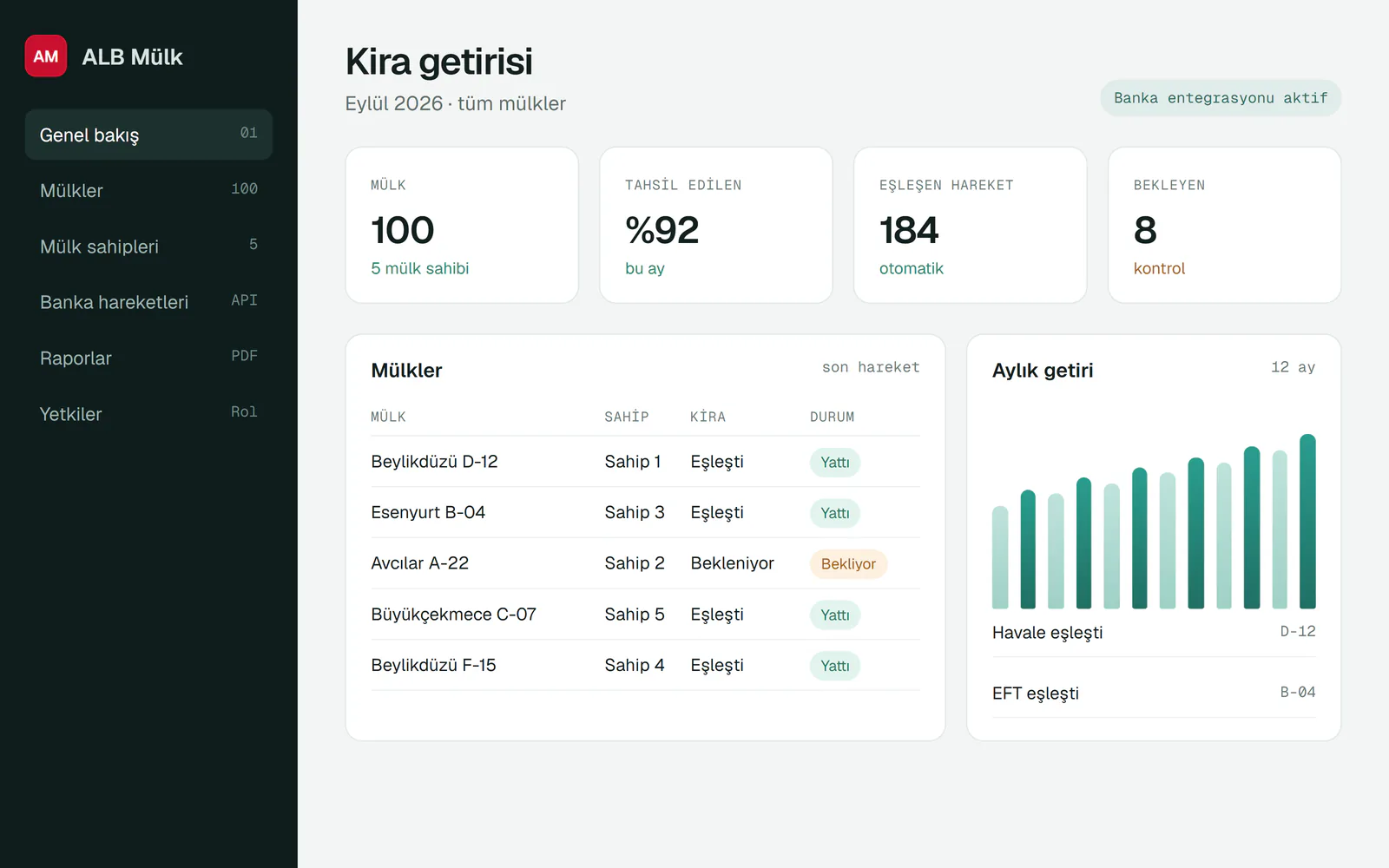Click the tallest last bar in the Aylık getiri chart

(1307, 521)
